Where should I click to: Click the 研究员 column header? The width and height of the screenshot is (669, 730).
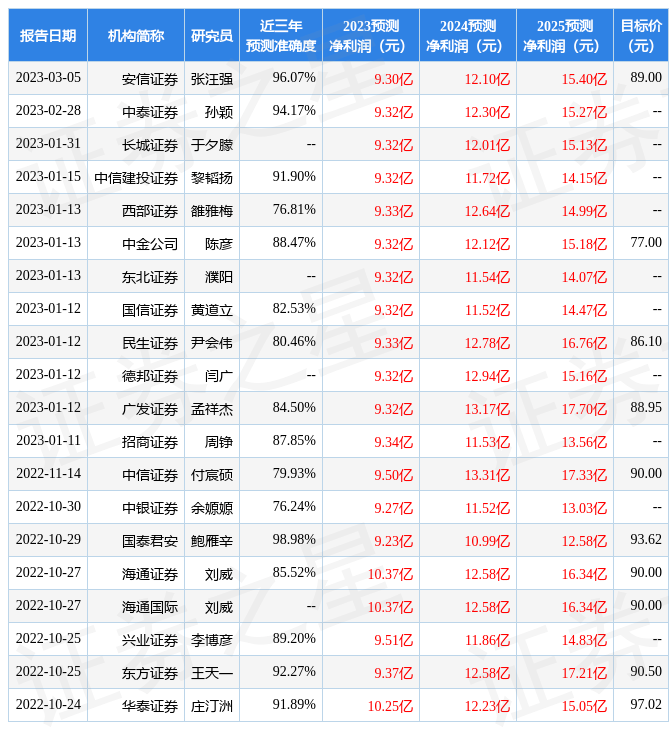point(212,35)
